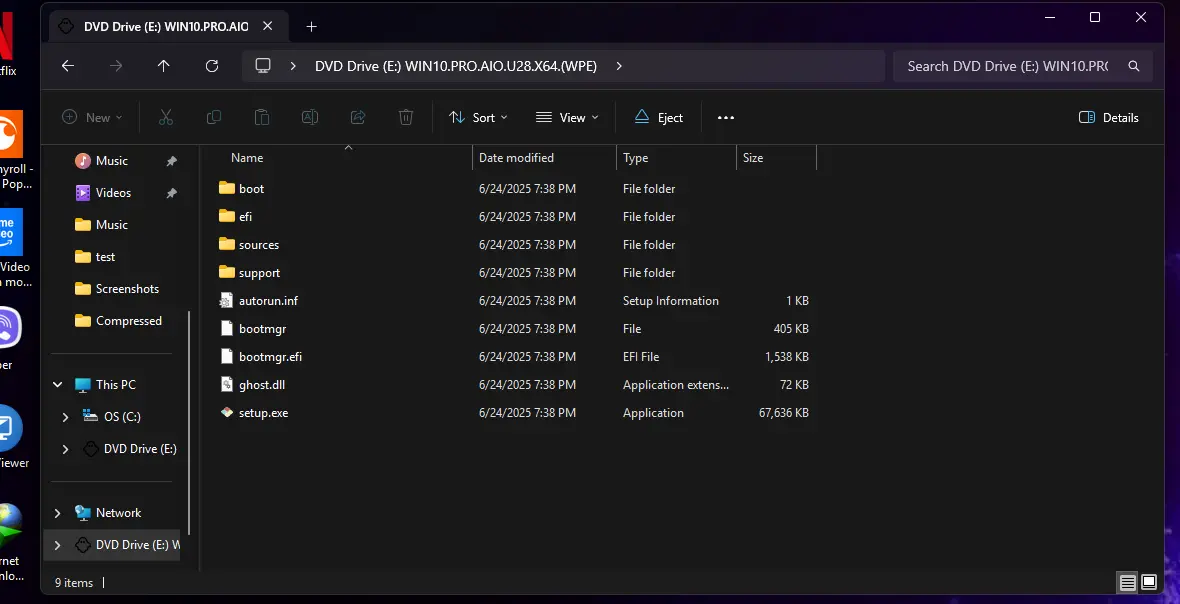Open the See more ellipsis menu
Image resolution: width=1180 pixels, height=604 pixels.
(x=725, y=117)
